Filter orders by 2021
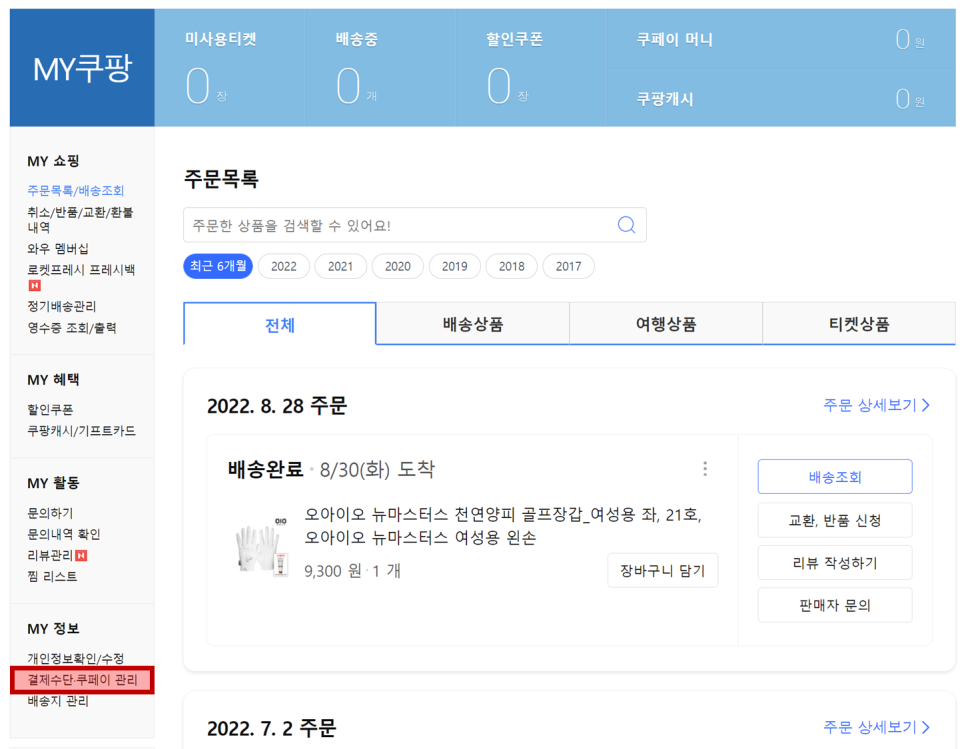The height and width of the screenshot is (749, 966). point(340,266)
